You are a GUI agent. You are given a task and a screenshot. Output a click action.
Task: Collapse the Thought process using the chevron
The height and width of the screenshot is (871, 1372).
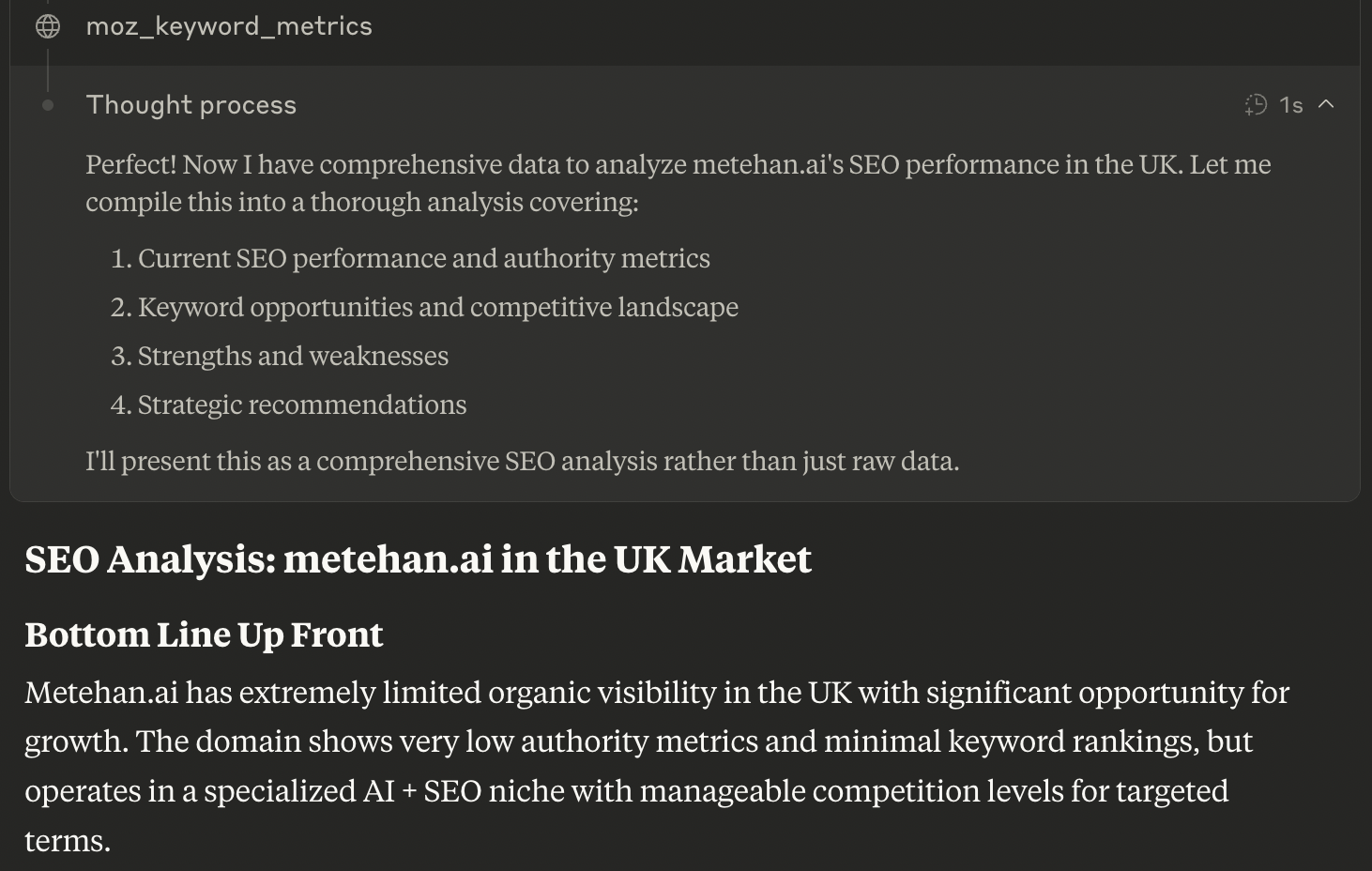click(1328, 105)
